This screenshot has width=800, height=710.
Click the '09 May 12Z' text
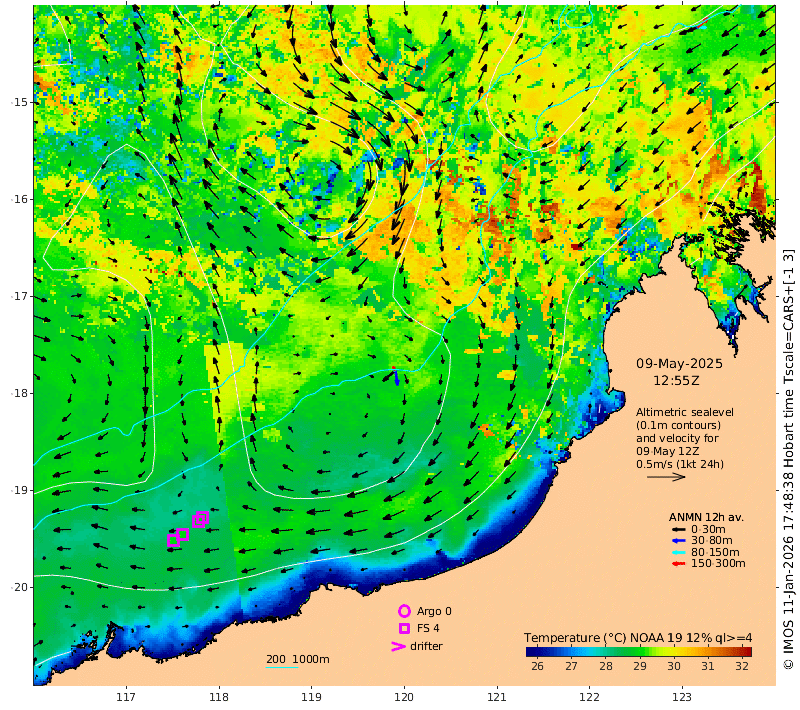tap(667, 451)
